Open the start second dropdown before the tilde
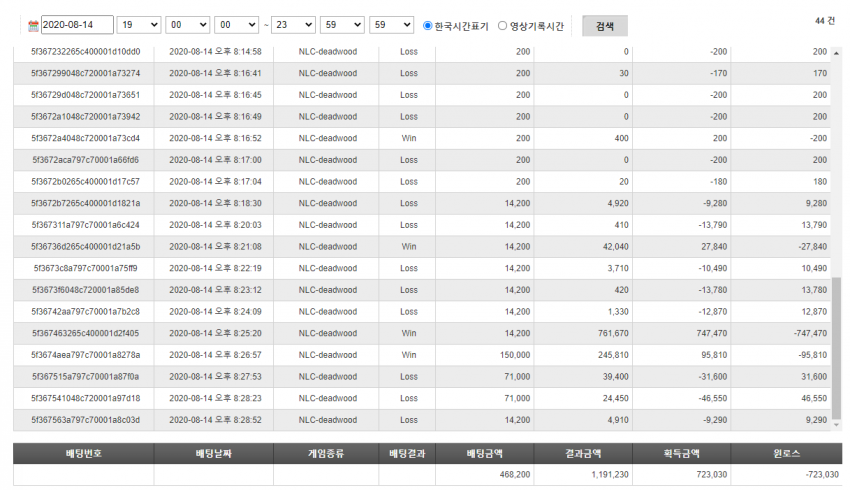Viewport: 850px width, 490px height. coord(236,25)
